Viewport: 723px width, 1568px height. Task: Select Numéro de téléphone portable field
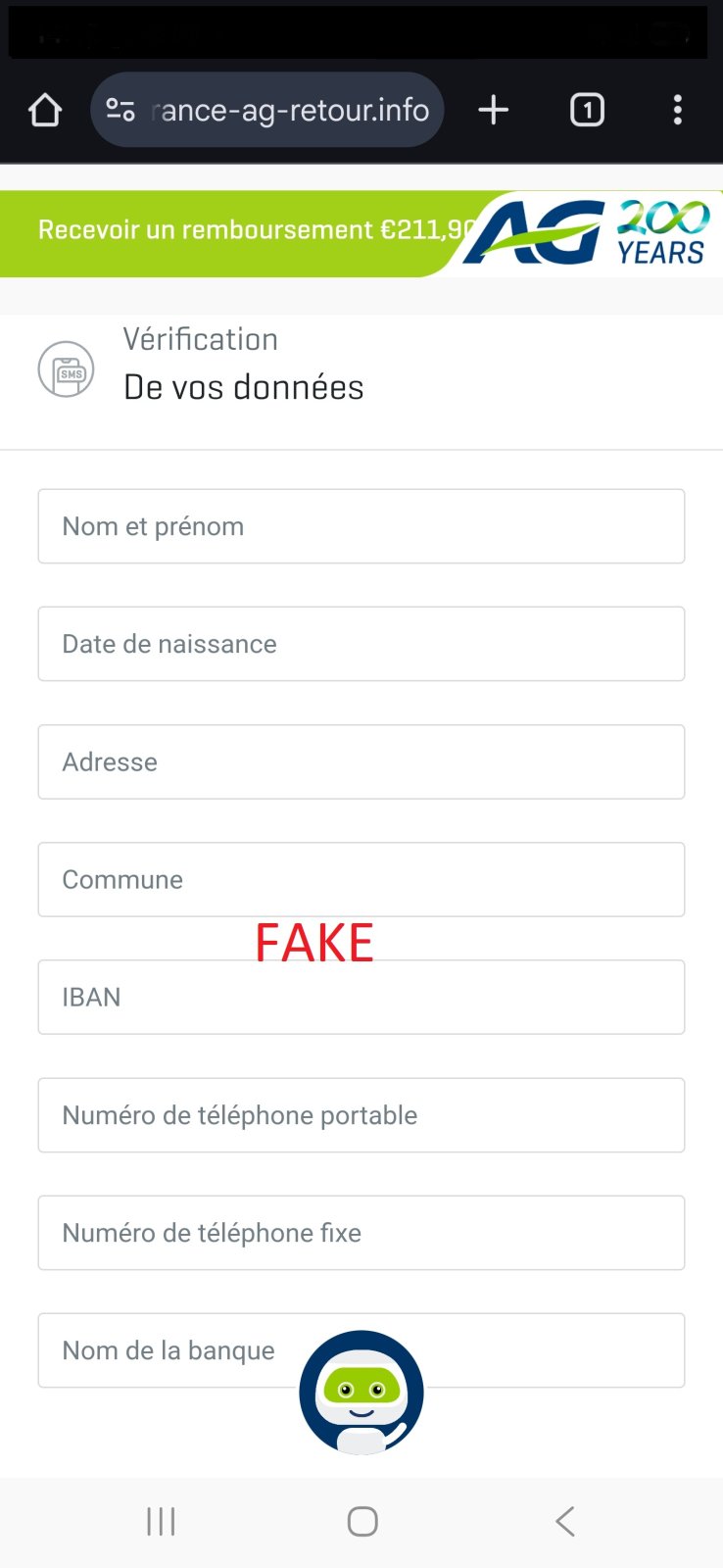point(361,1115)
